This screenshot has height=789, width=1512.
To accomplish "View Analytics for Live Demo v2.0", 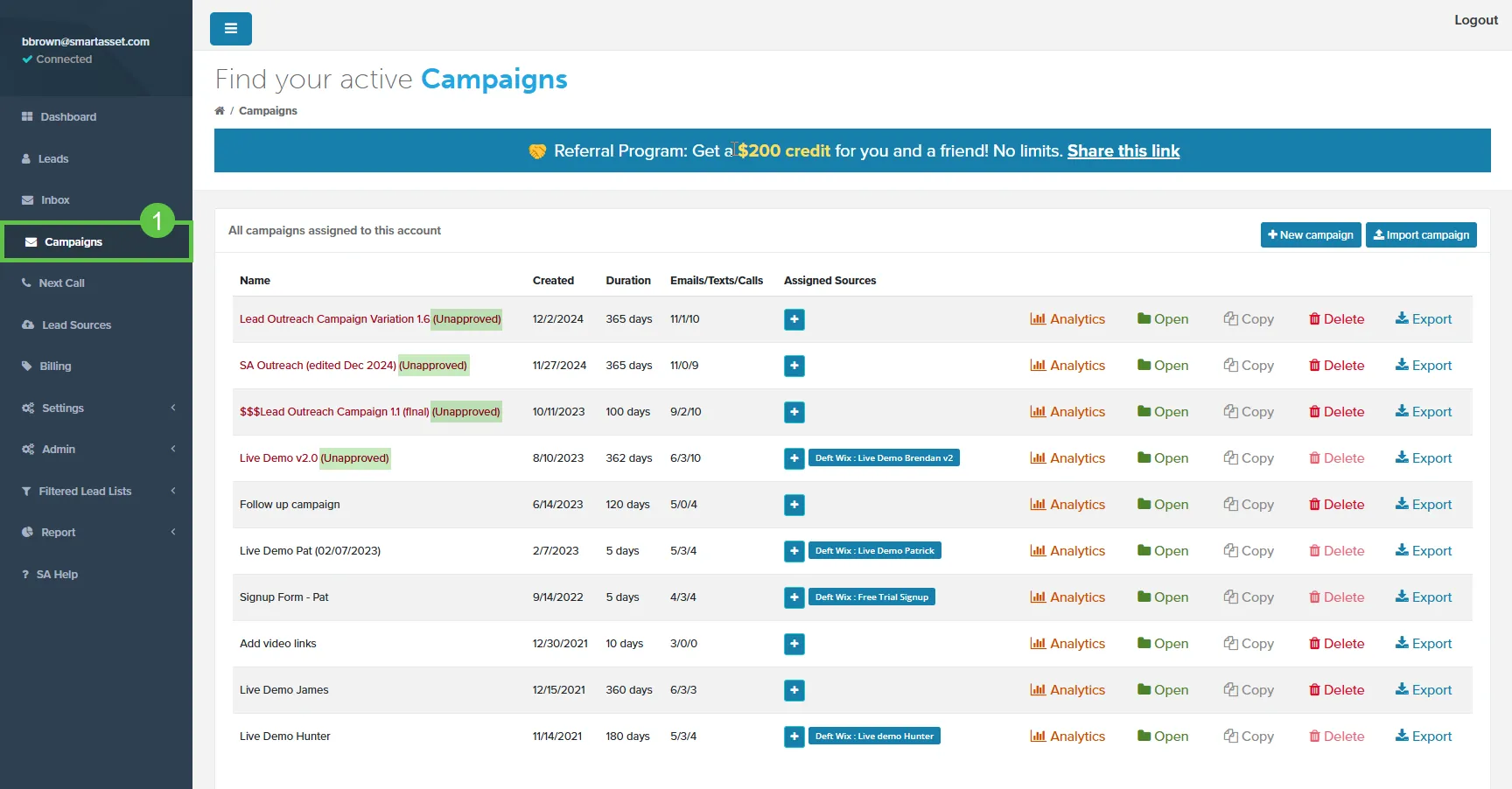I will [x=1067, y=458].
